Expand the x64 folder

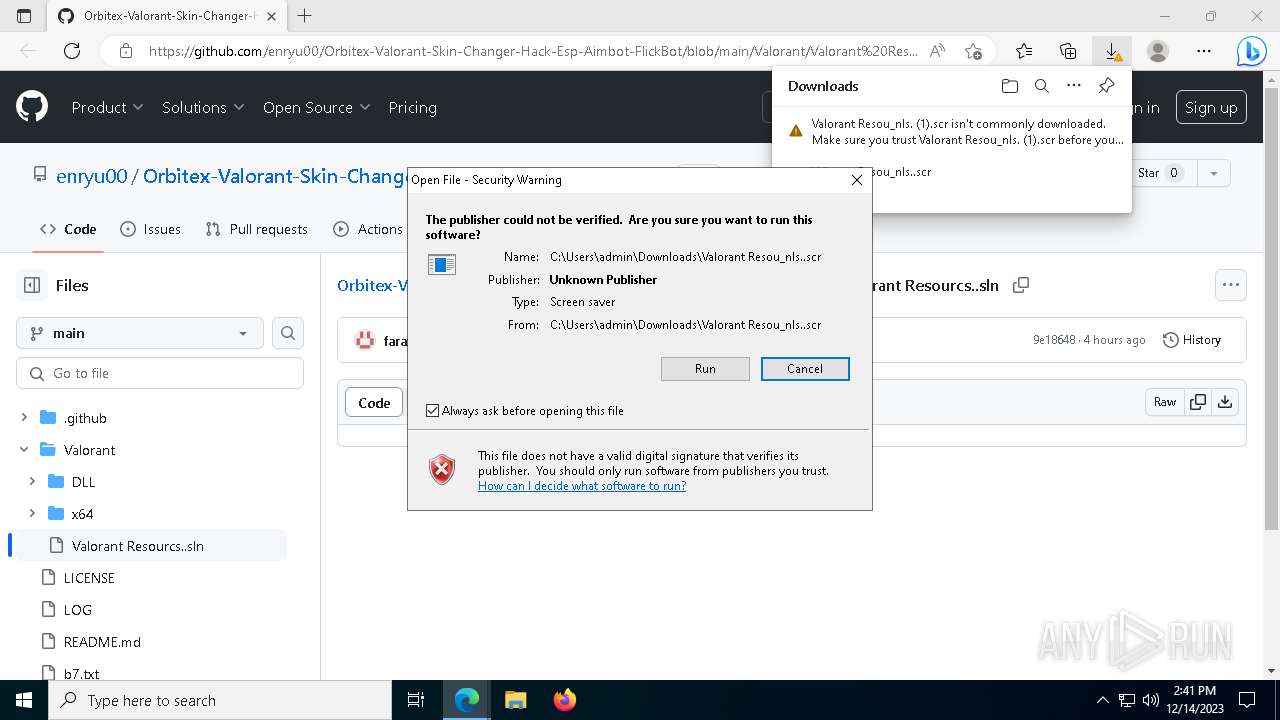point(32,514)
